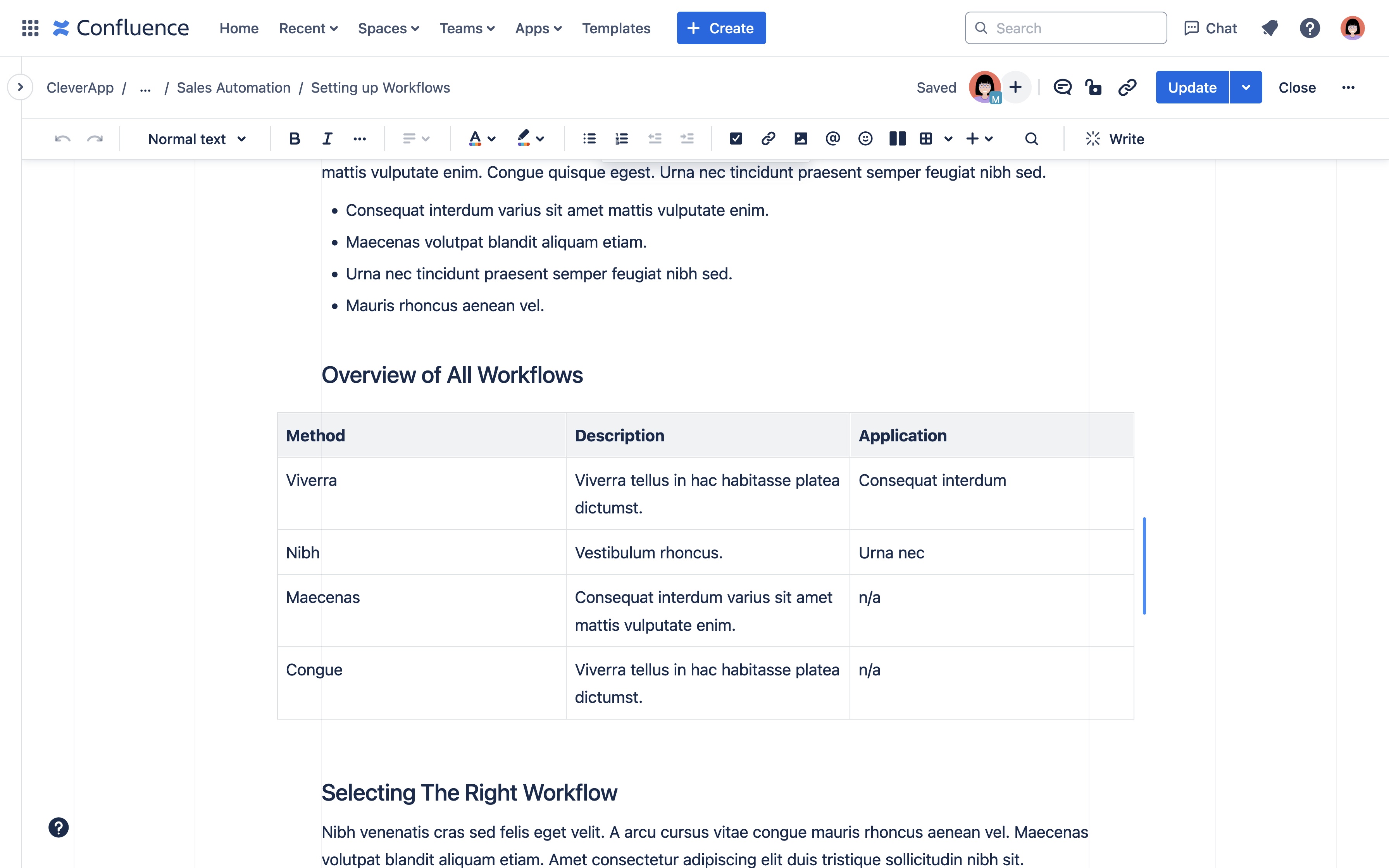Insert an @mention

pyautogui.click(x=833, y=138)
